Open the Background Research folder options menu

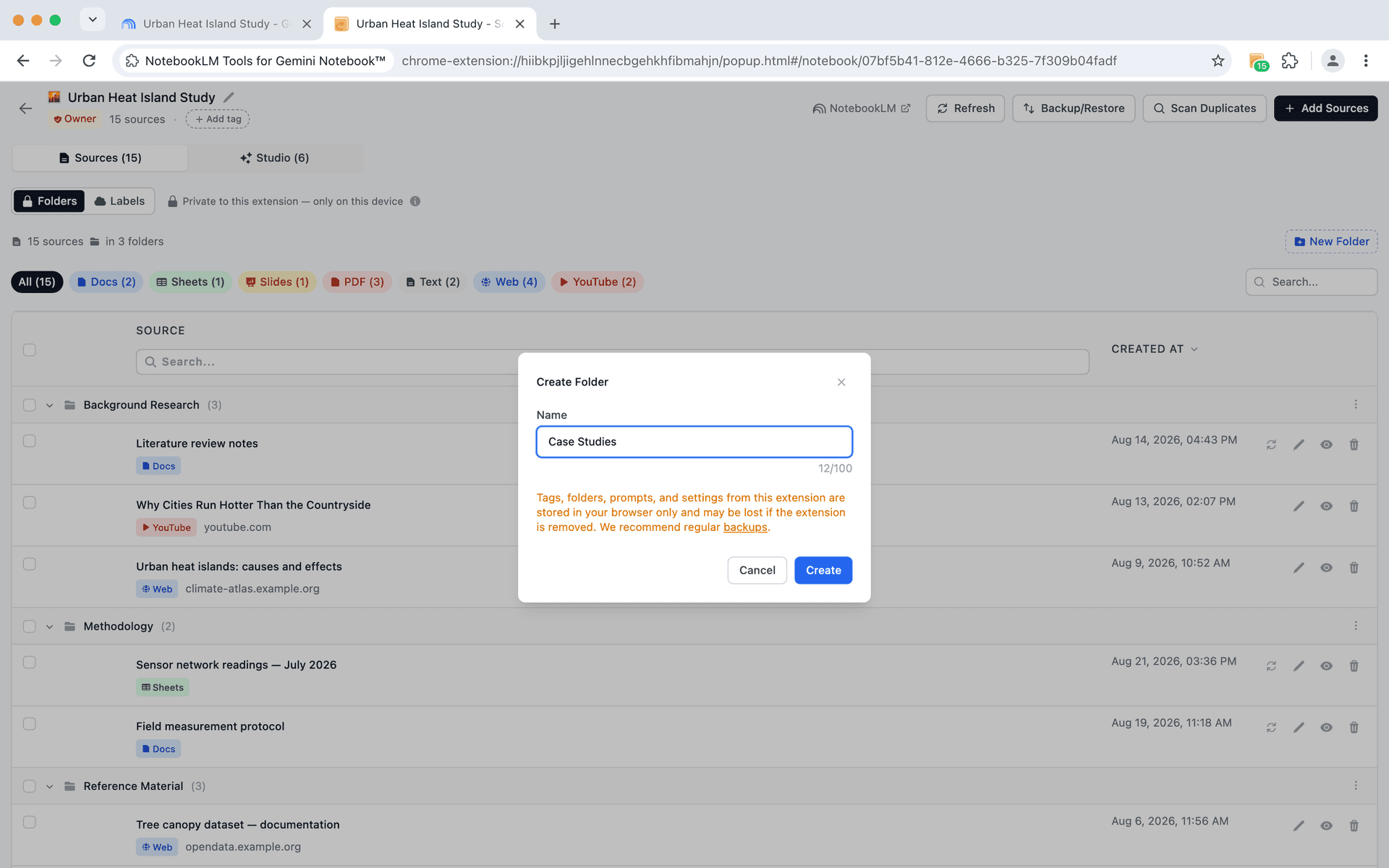point(1356,405)
